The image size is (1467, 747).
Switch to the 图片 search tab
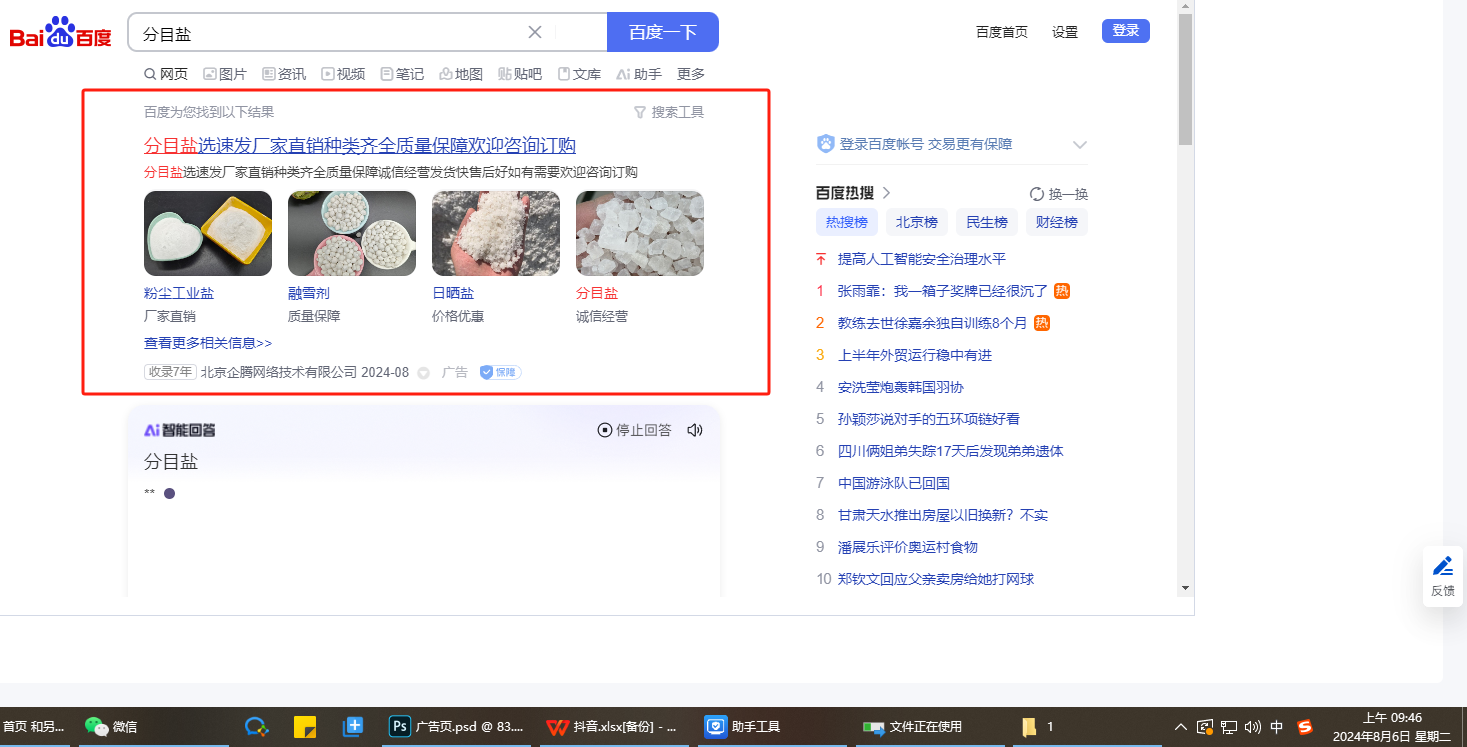[x=225, y=74]
